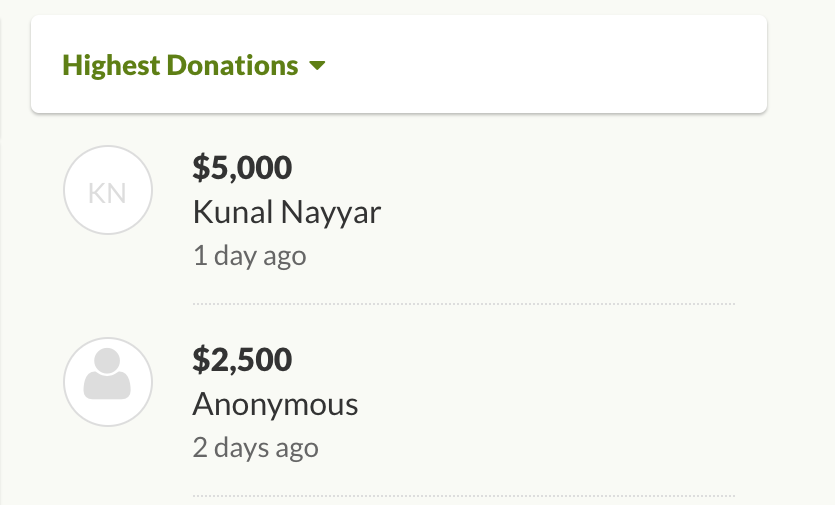
Task: Open the Highest Donations sort menu label
Action: point(181,66)
